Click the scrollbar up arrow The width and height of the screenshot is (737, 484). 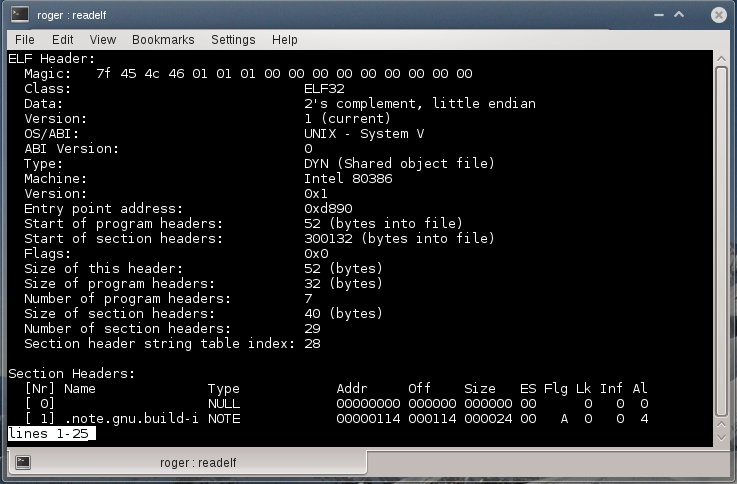(x=720, y=58)
